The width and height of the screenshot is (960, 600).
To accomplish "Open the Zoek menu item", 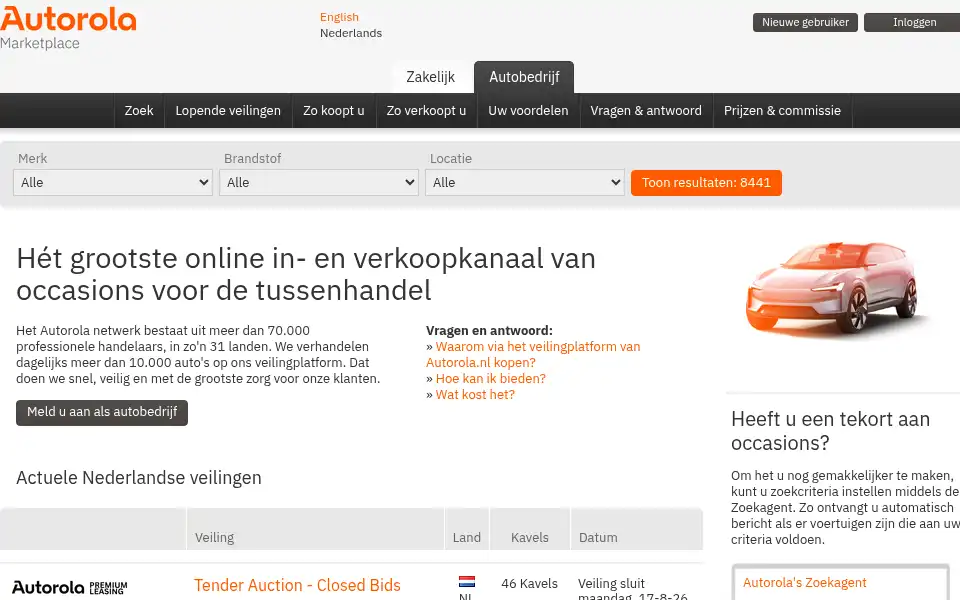I will tap(139, 111).
